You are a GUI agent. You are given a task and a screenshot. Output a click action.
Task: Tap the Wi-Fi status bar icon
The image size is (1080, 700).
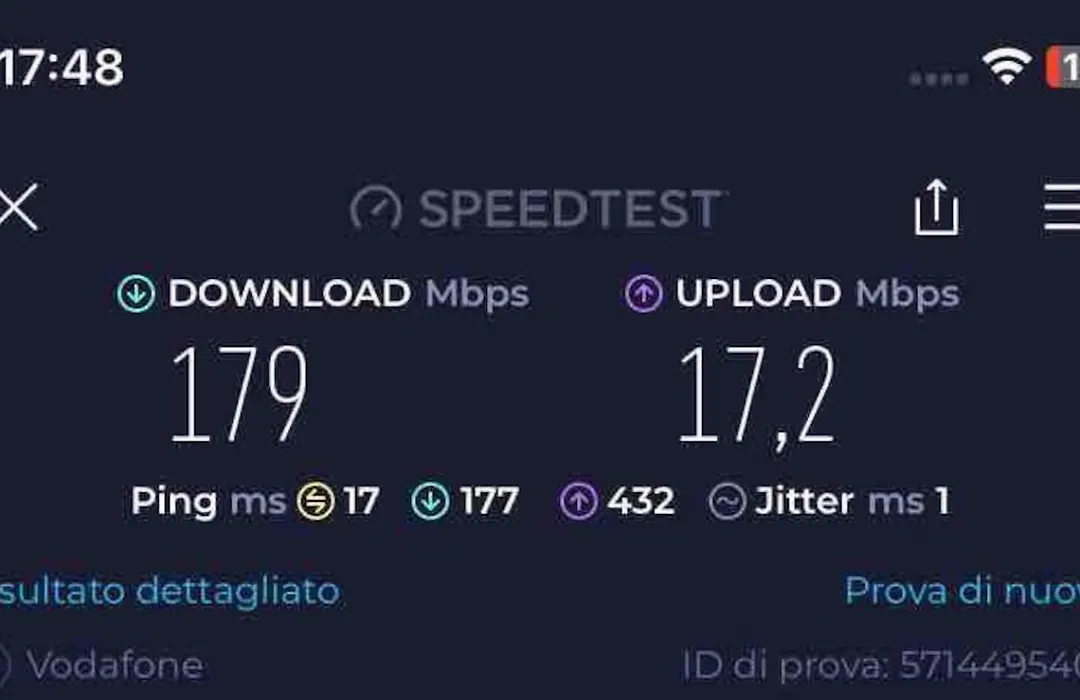pyautogui.click(x=1006, y=67)
